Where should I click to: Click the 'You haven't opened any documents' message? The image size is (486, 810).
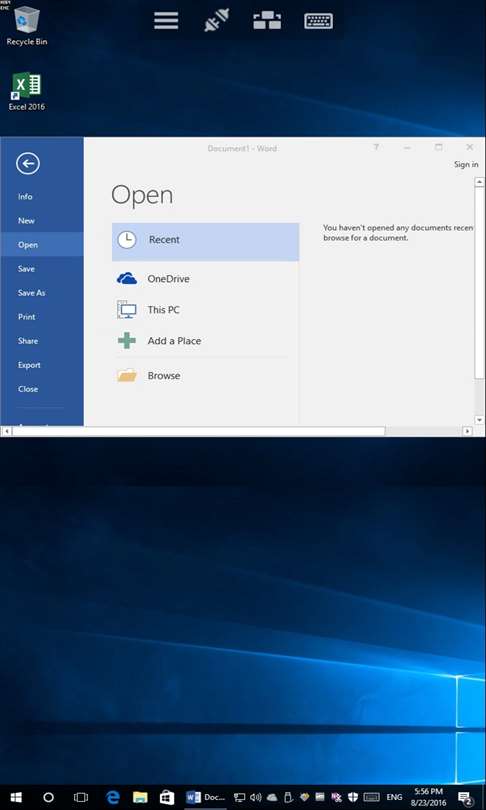pyautogui.click(x=399, y=233)
